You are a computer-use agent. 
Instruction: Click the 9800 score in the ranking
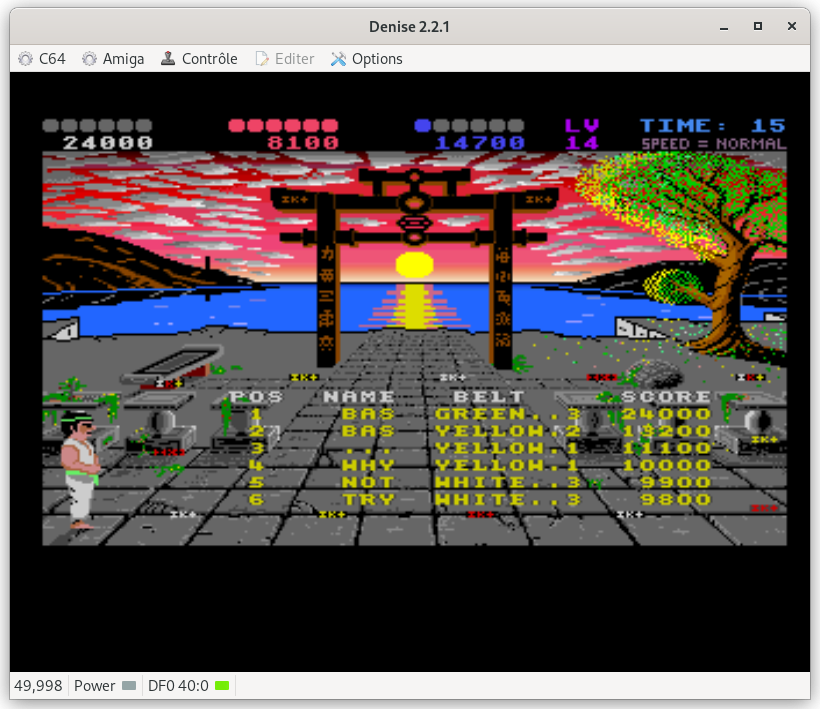[675, 500]
